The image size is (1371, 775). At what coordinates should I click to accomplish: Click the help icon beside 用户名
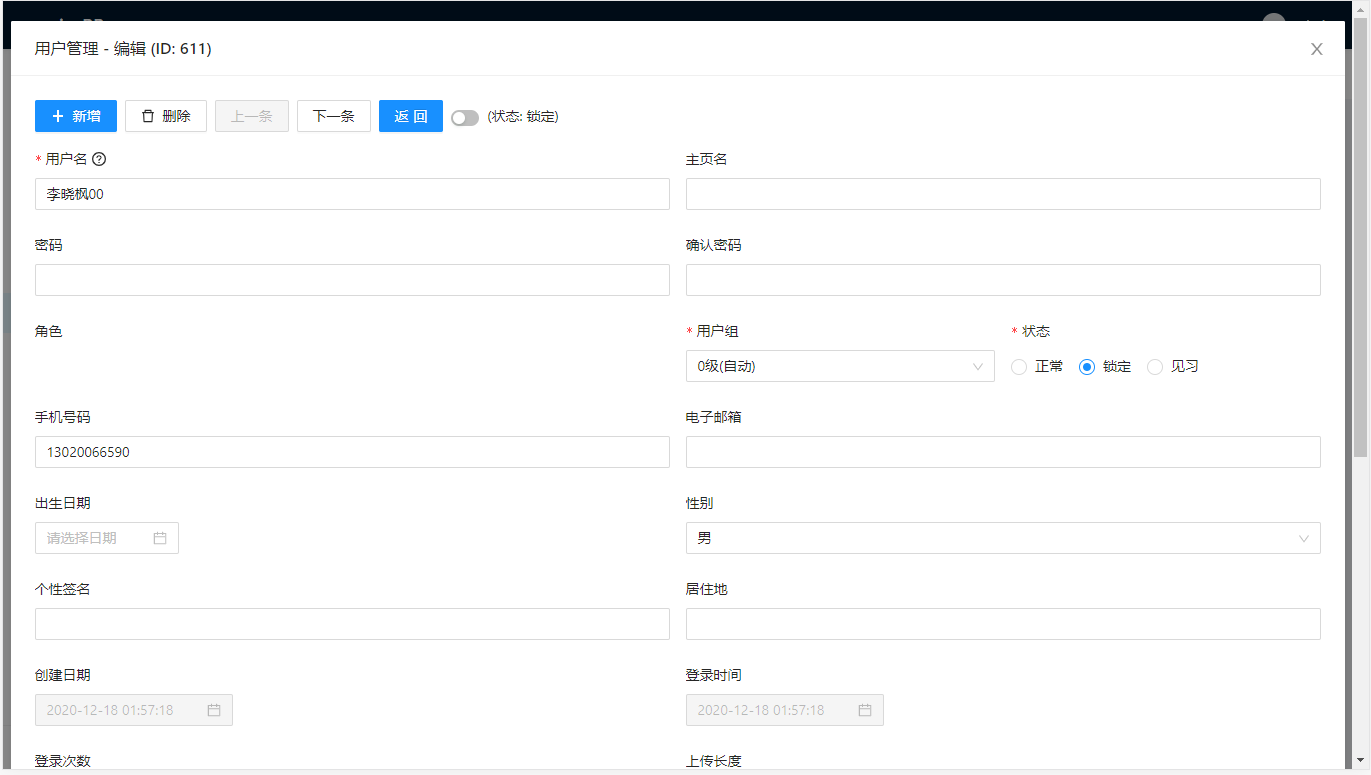tap(99, 159)
